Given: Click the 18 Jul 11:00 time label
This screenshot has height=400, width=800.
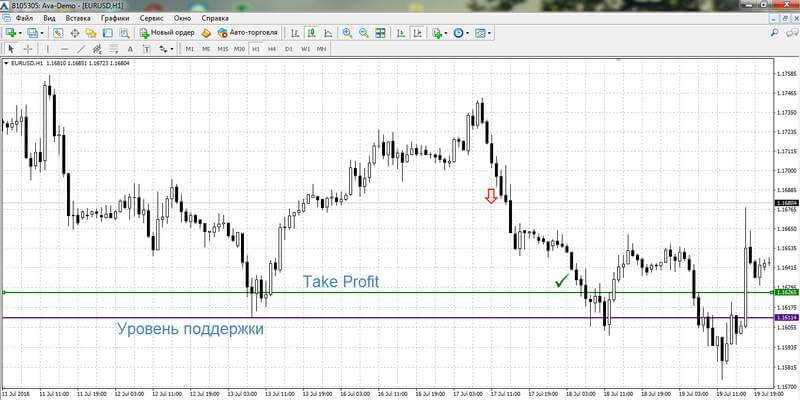Looking at the screenshot, I should point(619,394).
